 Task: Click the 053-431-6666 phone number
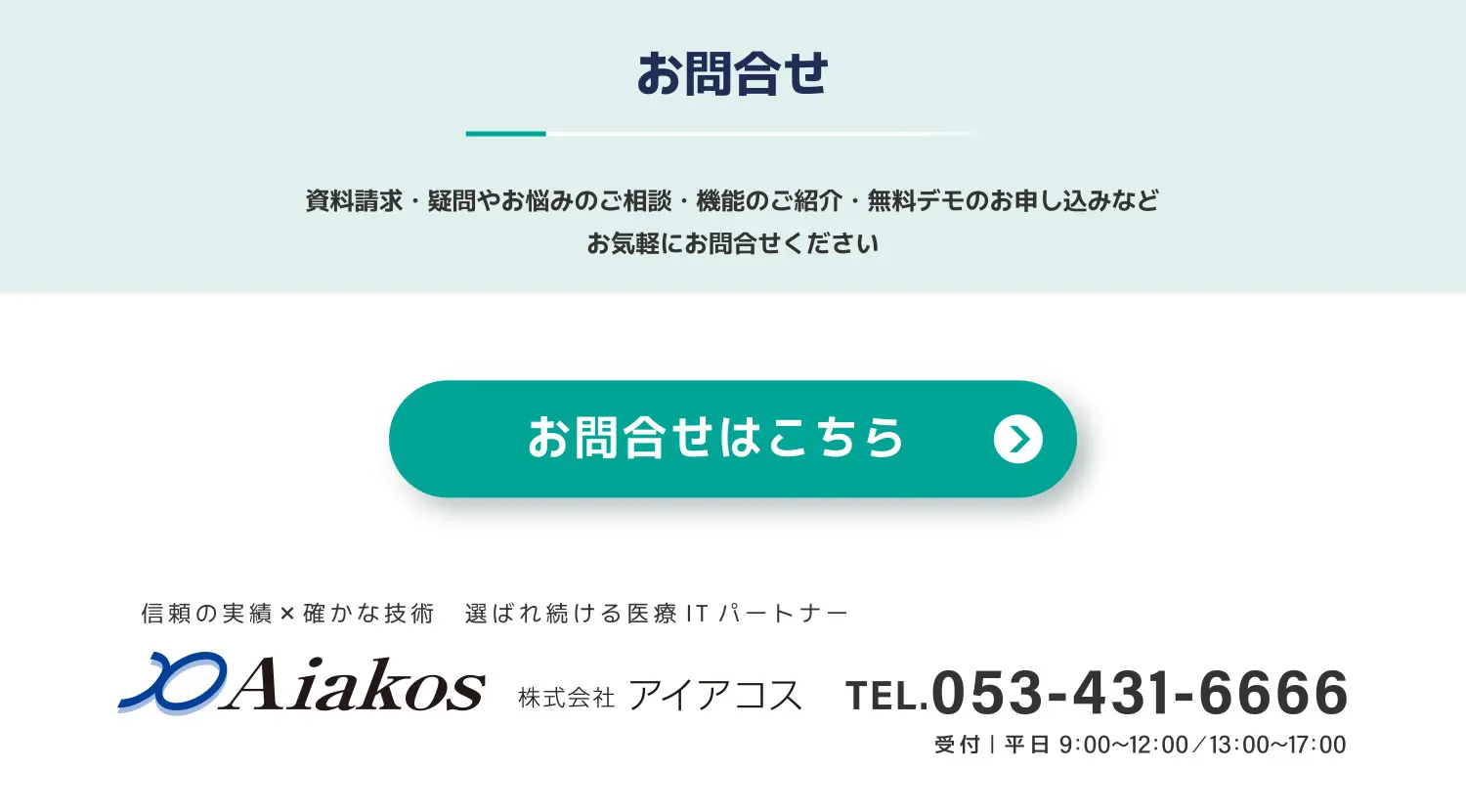click(x=1140, y=692)
